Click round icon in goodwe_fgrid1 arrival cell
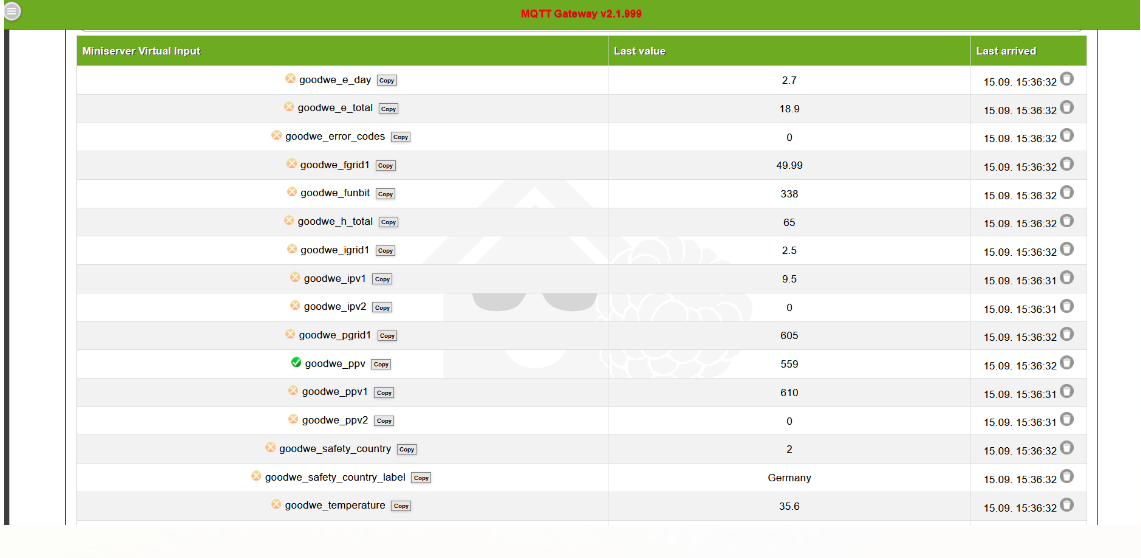1141x558 pixels. click(1067, 164)
